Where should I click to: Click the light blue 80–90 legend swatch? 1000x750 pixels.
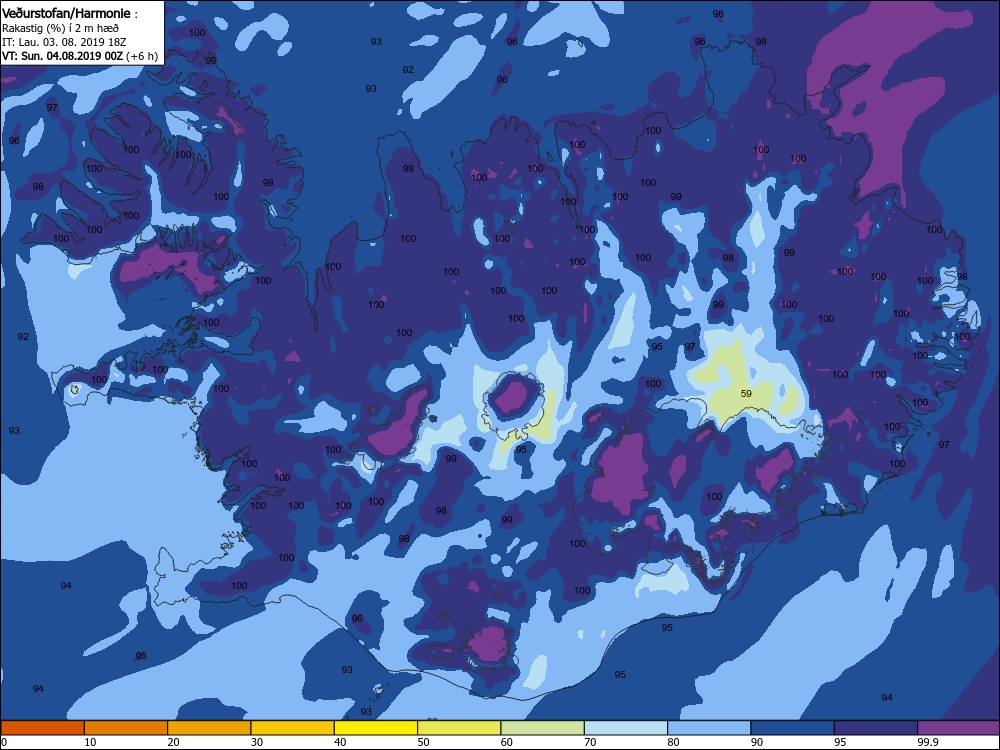[x=709, y=728]
